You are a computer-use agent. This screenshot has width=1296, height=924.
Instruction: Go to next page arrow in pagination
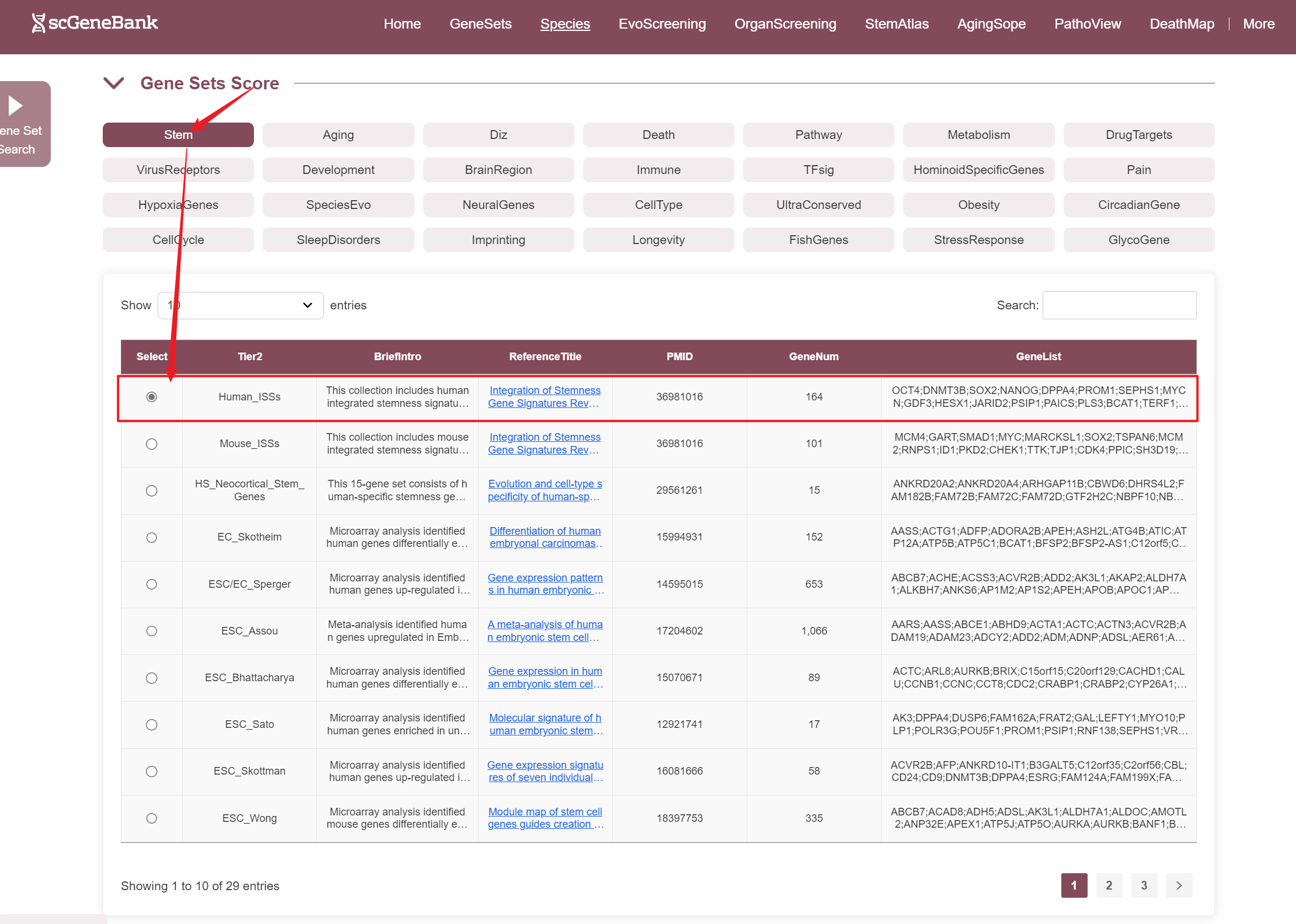click(1179, 885)
